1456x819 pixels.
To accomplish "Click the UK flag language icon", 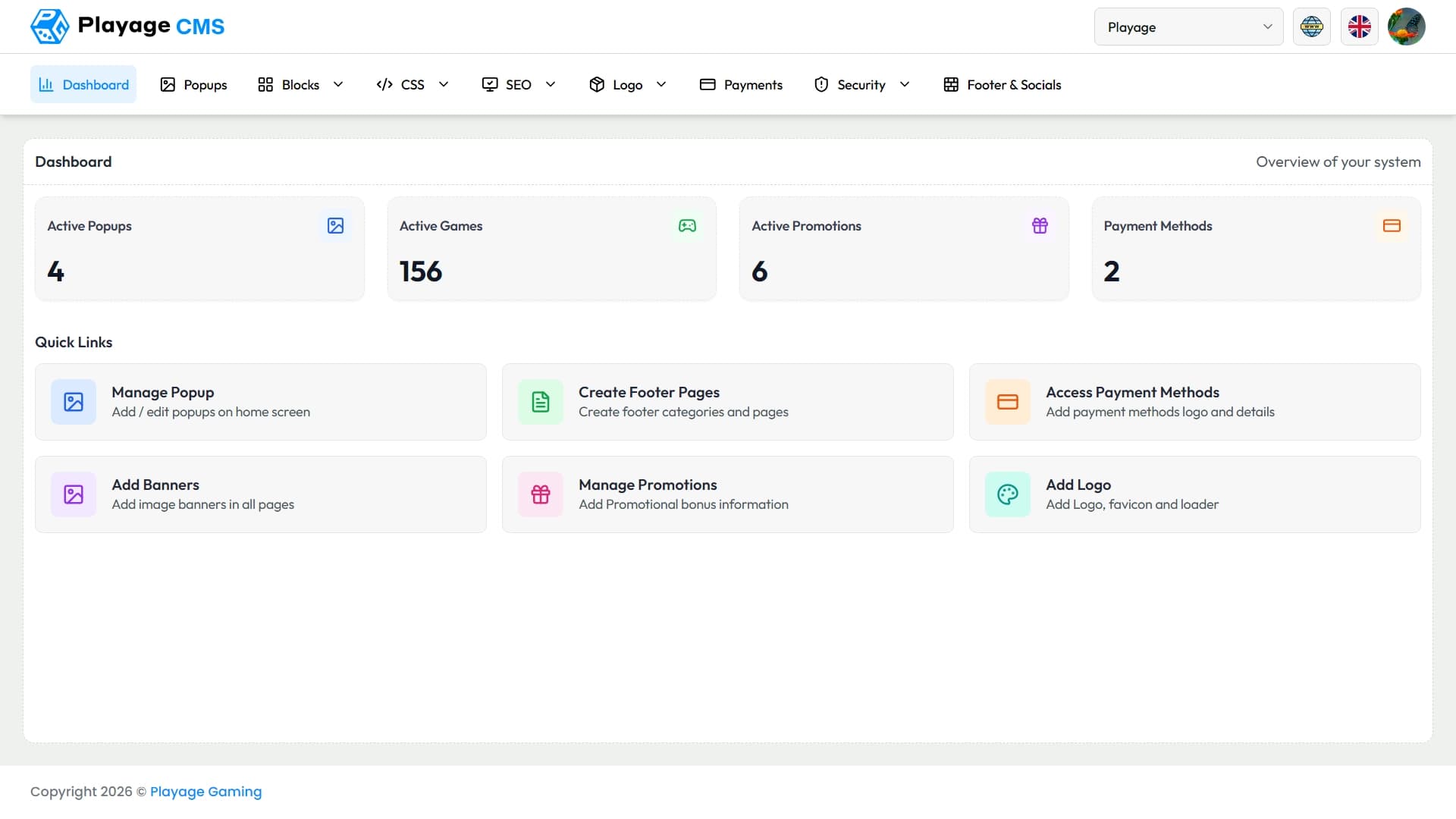I will tap(1360, 27).
